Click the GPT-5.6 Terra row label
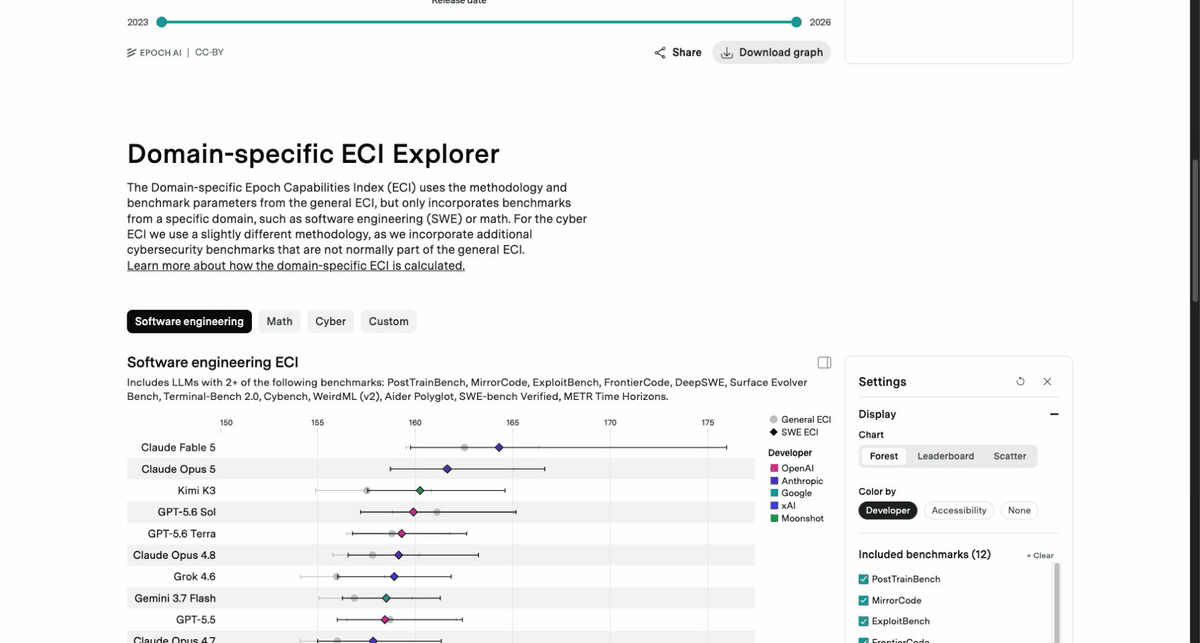This screenshot has height=643, width=1200. pos(181,533)
